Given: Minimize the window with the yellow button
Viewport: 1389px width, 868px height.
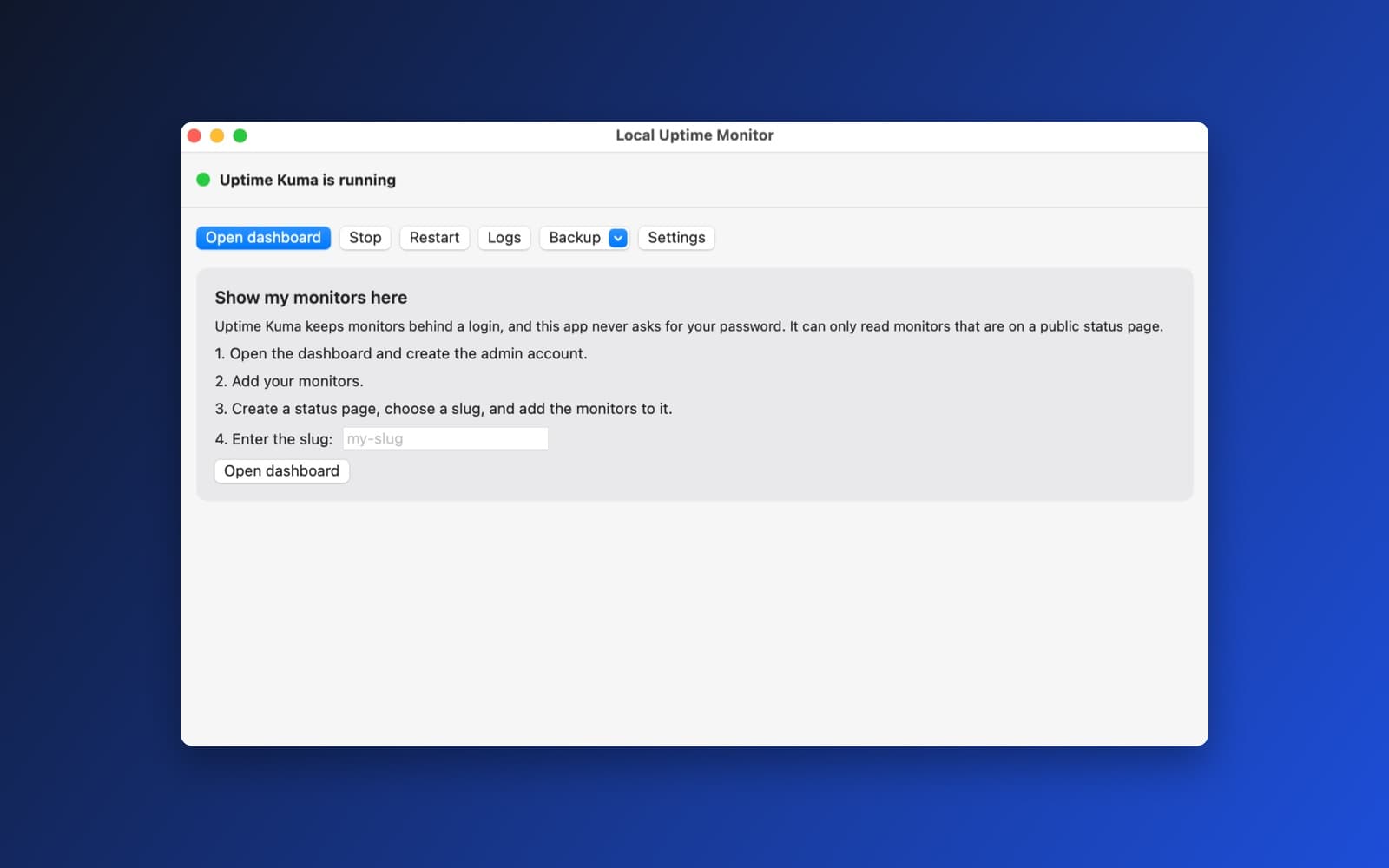Looking at the screenshot, I should click(x=217, y=135).
